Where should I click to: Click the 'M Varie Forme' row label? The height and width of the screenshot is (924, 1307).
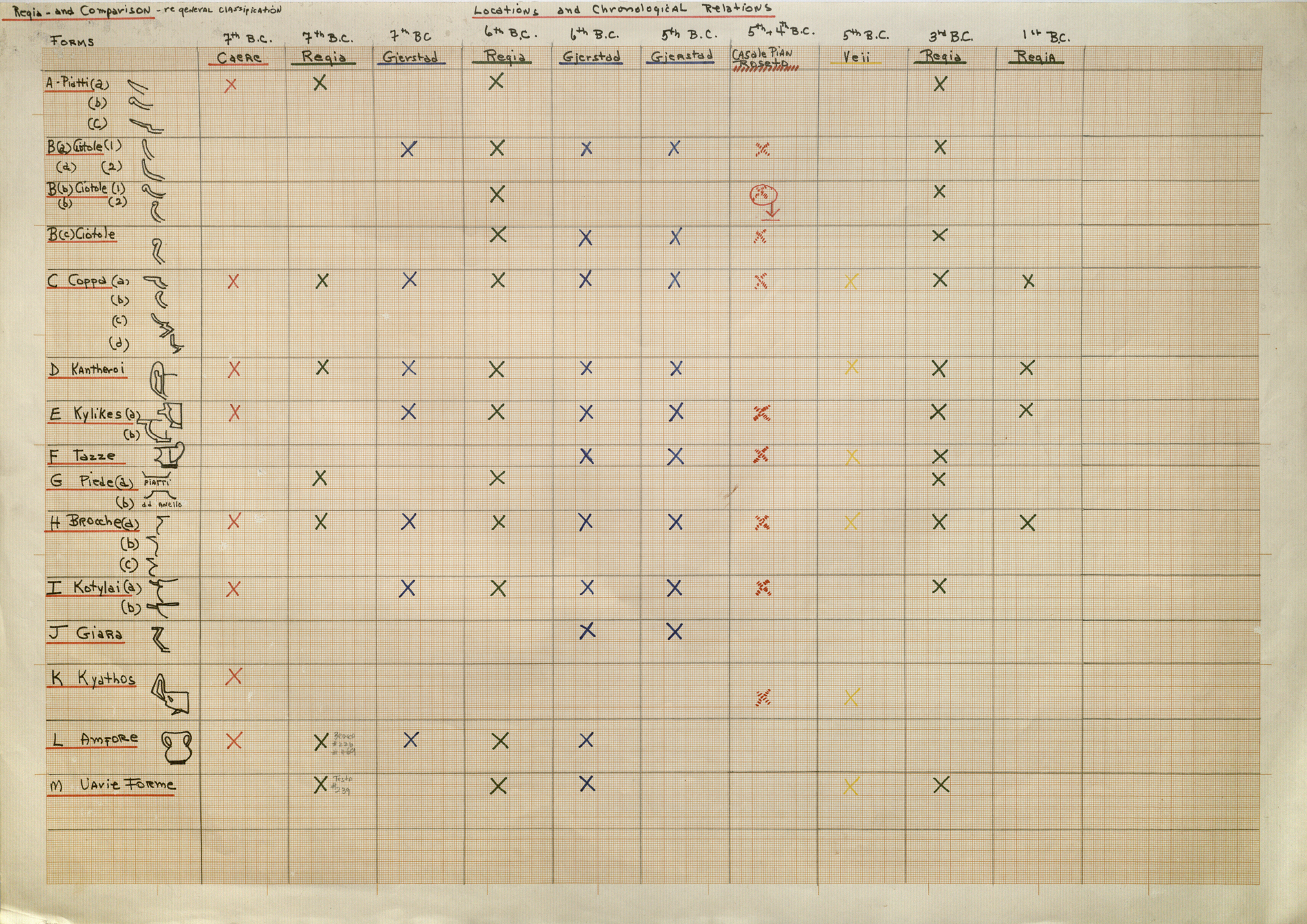click(112, 785)
